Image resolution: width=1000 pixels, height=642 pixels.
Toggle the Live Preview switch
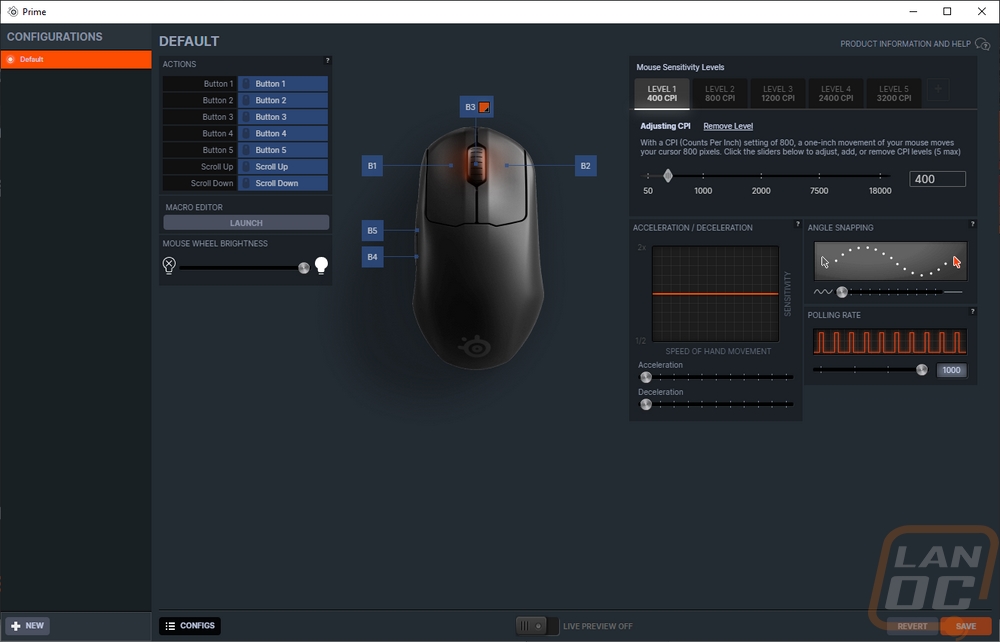point(537,626)
